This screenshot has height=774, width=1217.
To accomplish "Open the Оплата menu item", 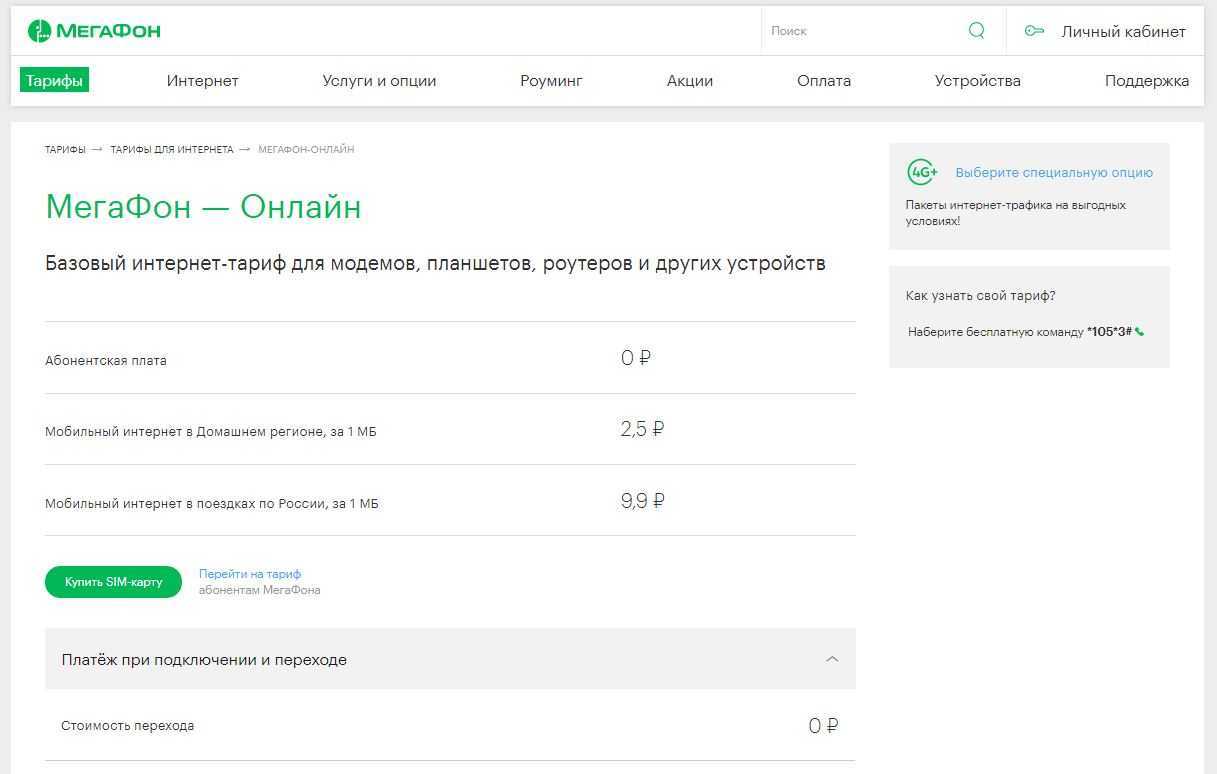I will coord(824,81).
